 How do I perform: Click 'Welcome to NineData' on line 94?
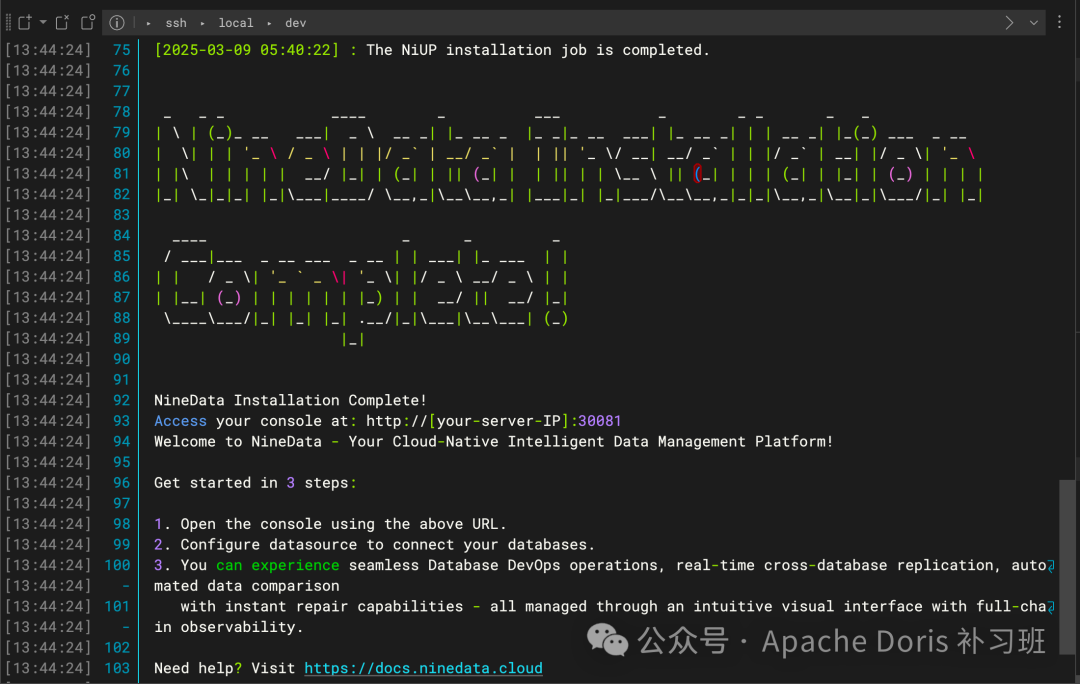(238, 442)
